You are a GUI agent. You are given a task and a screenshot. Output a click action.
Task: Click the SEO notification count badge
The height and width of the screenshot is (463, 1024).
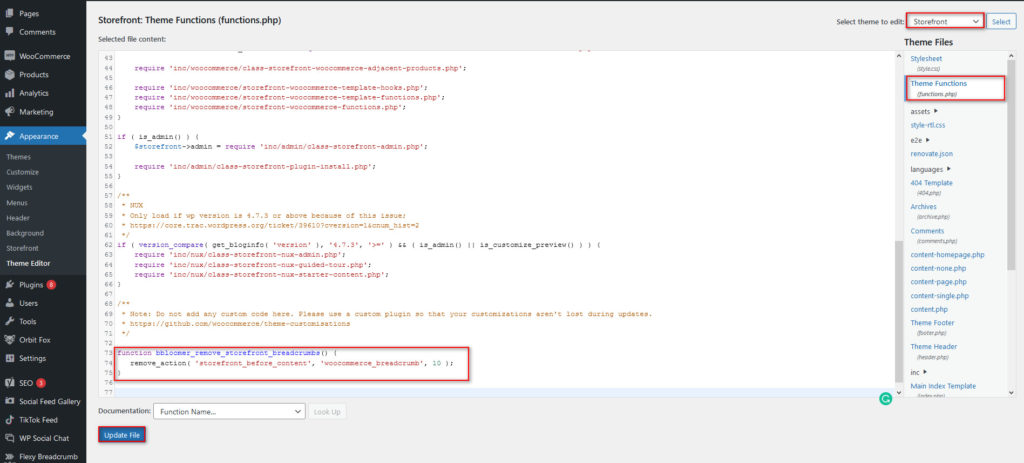[40, 383]
